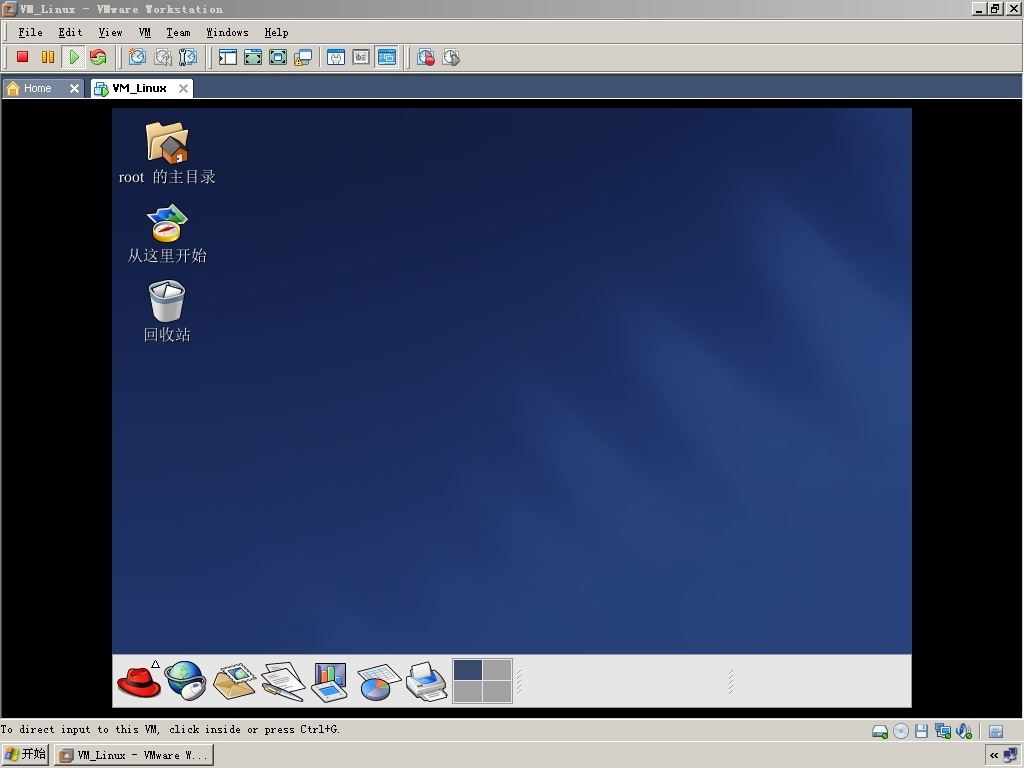Viewport: 1024px width, 768px height.
Task: Reset the virtual machine using the circular arrows icon
Action: pyautogui.click(x=98, y=57)
